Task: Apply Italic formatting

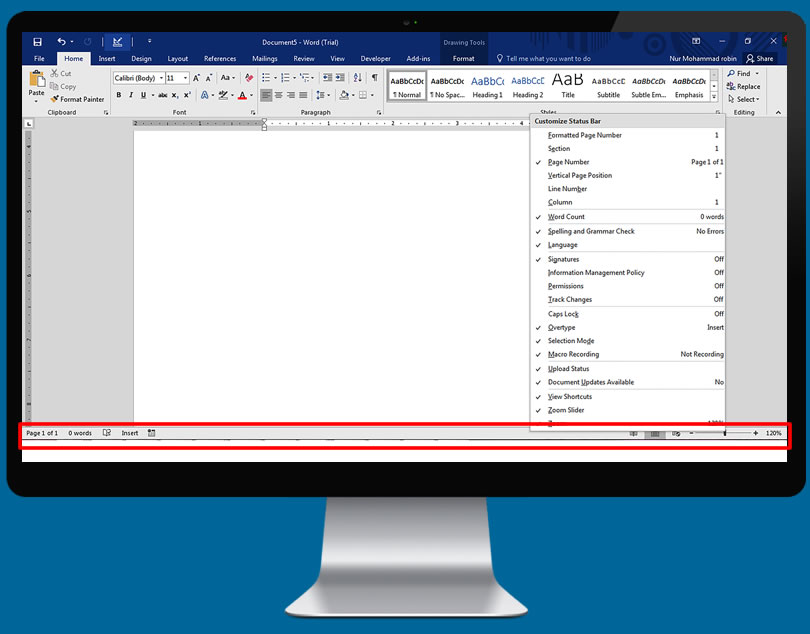Action: coord(131,96)
